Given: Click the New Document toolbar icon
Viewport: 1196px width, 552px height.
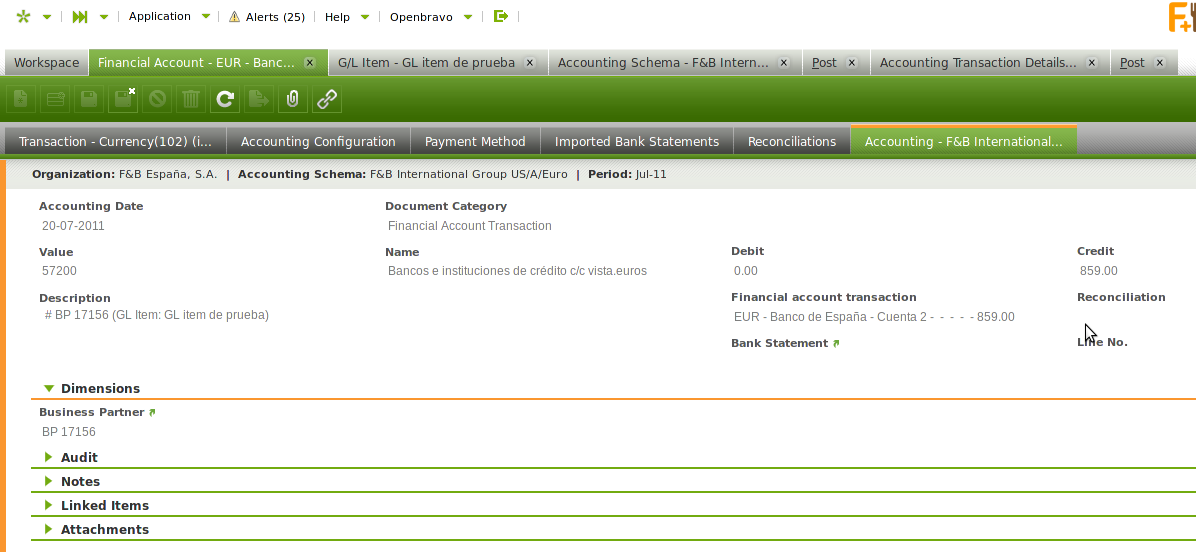Looking at the screenshot, I should point(21,98).
